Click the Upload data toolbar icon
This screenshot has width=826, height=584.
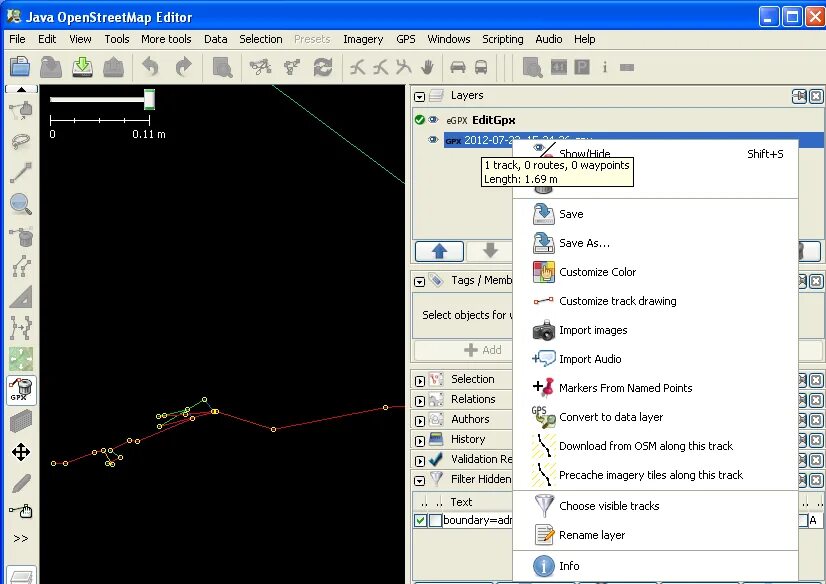(113, 67)
